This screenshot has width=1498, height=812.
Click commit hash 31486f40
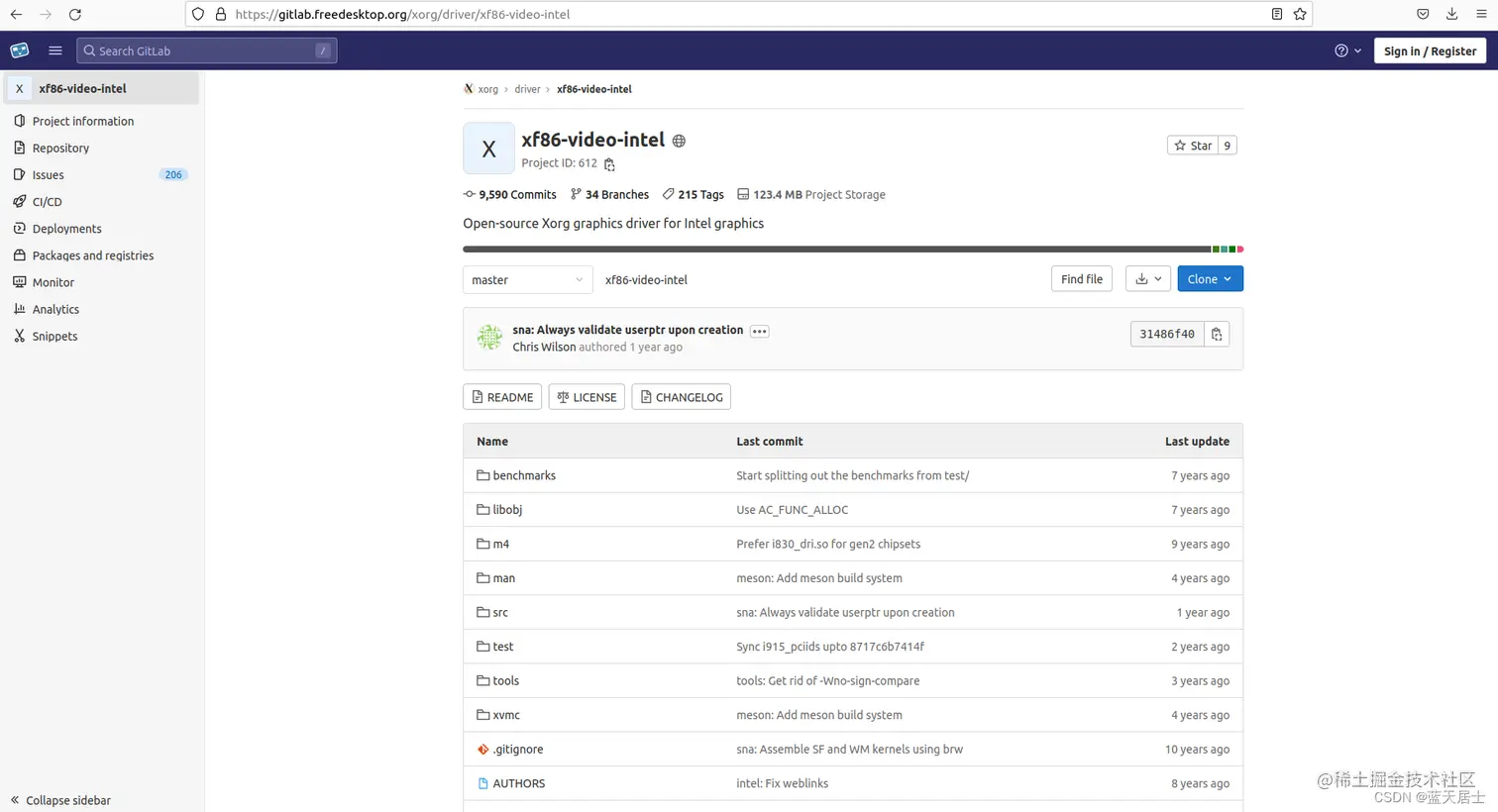coord(1167,335)
